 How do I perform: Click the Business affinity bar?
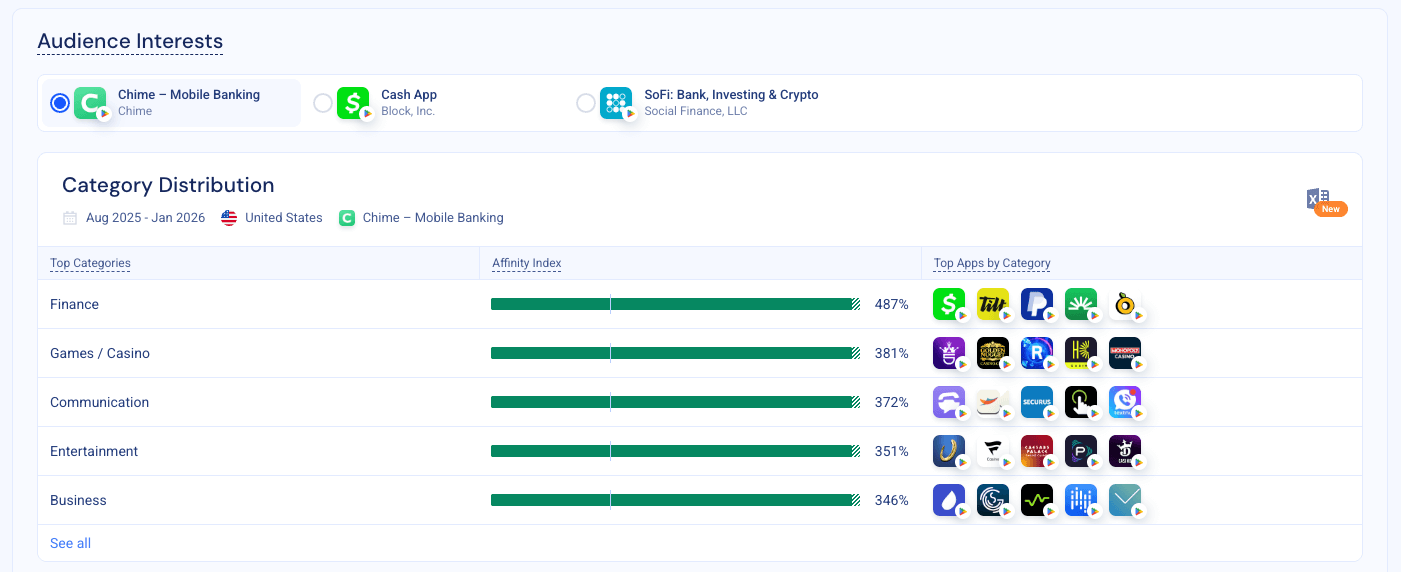(675, 500)
